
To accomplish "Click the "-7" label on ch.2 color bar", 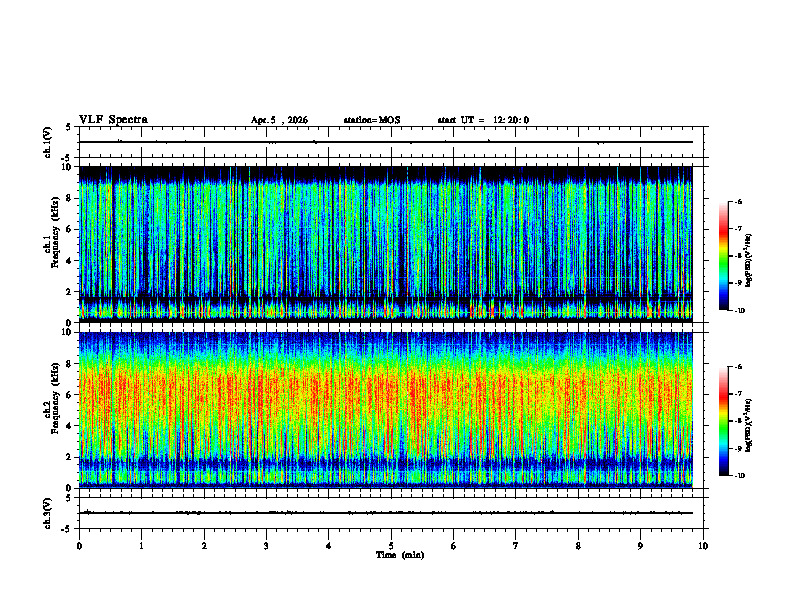I will 738,394.
